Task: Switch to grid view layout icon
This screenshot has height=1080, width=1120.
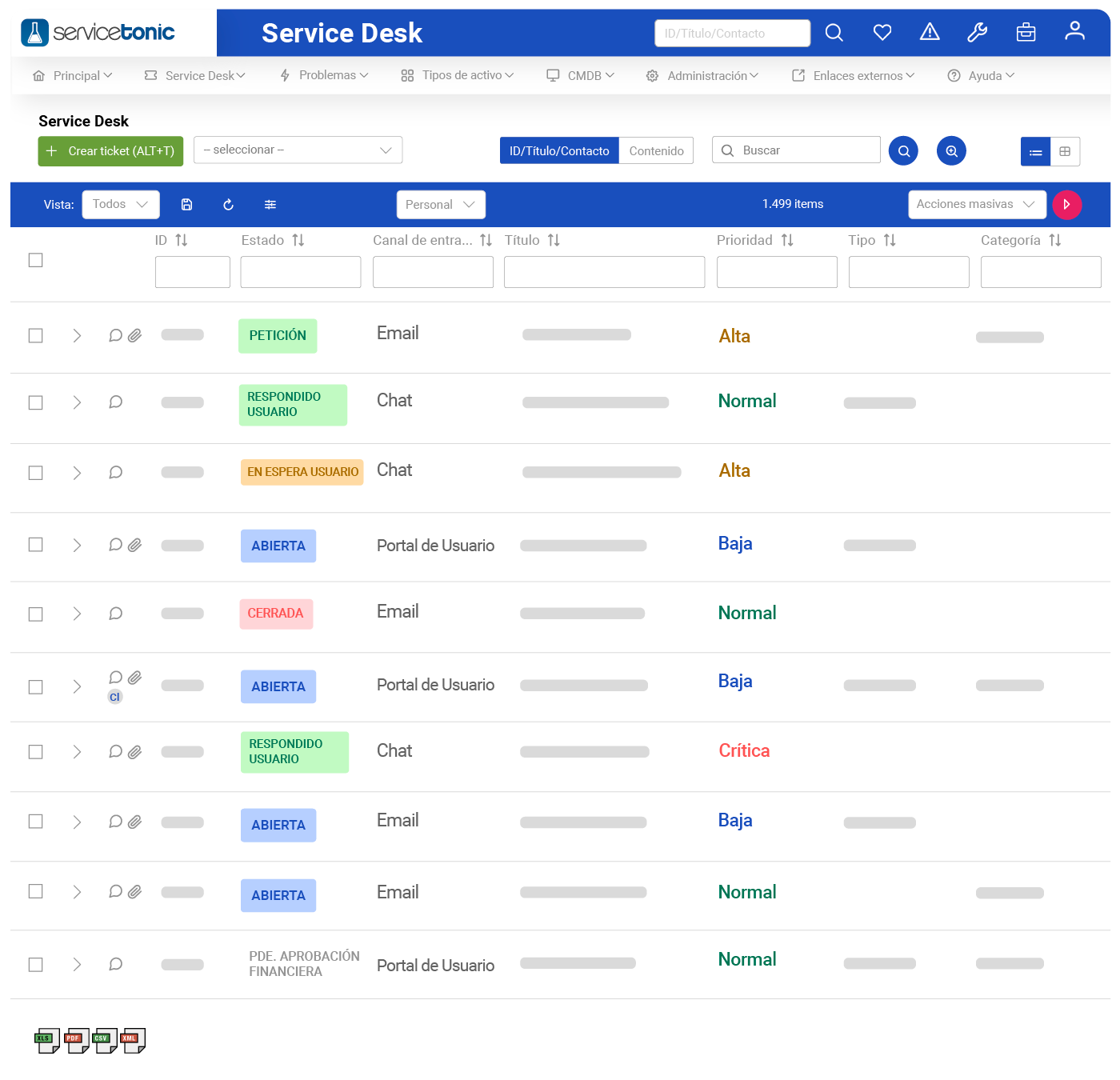Action: tap(1065, 151)
